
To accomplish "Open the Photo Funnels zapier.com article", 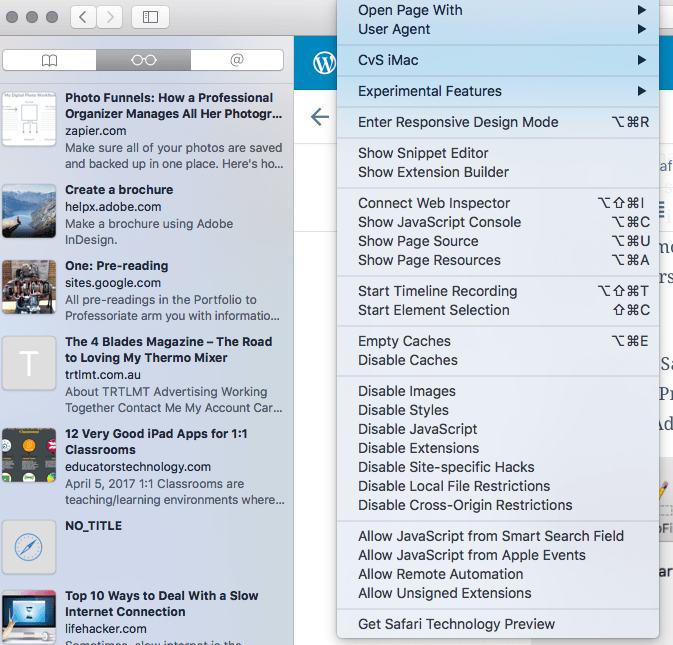I will coord(169,106).
